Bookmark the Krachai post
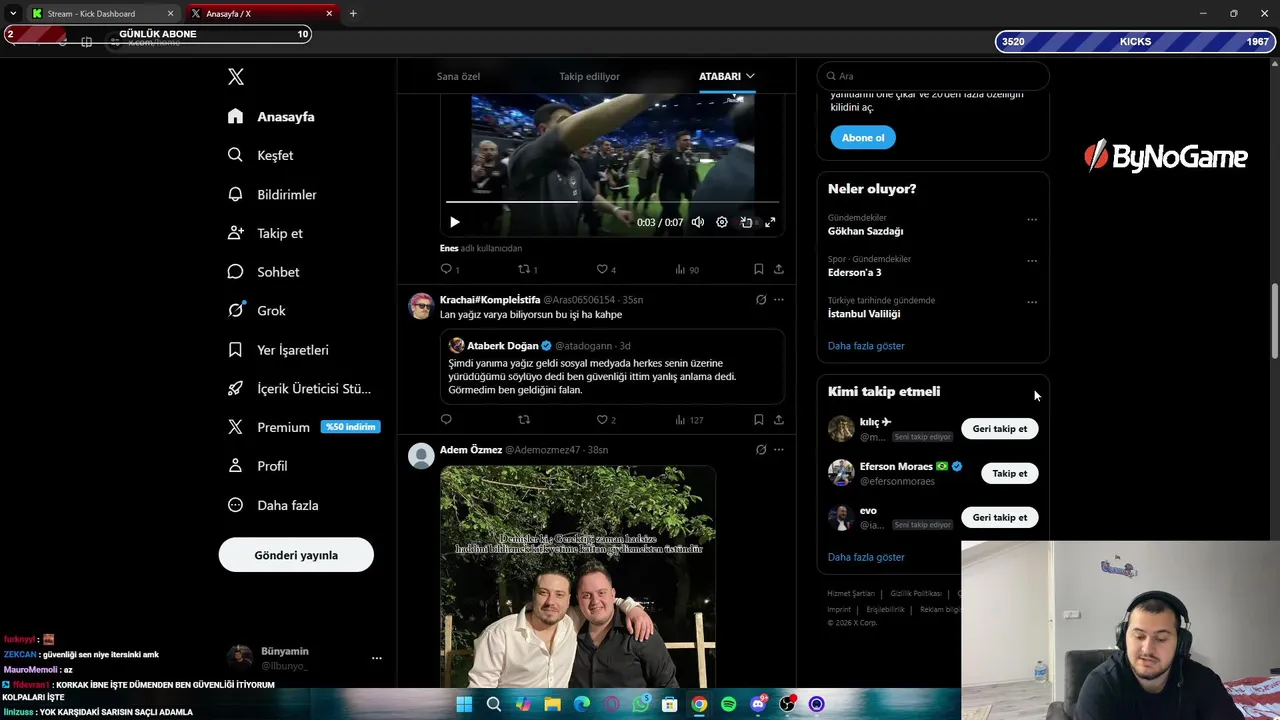 click(x=759, y=420)
